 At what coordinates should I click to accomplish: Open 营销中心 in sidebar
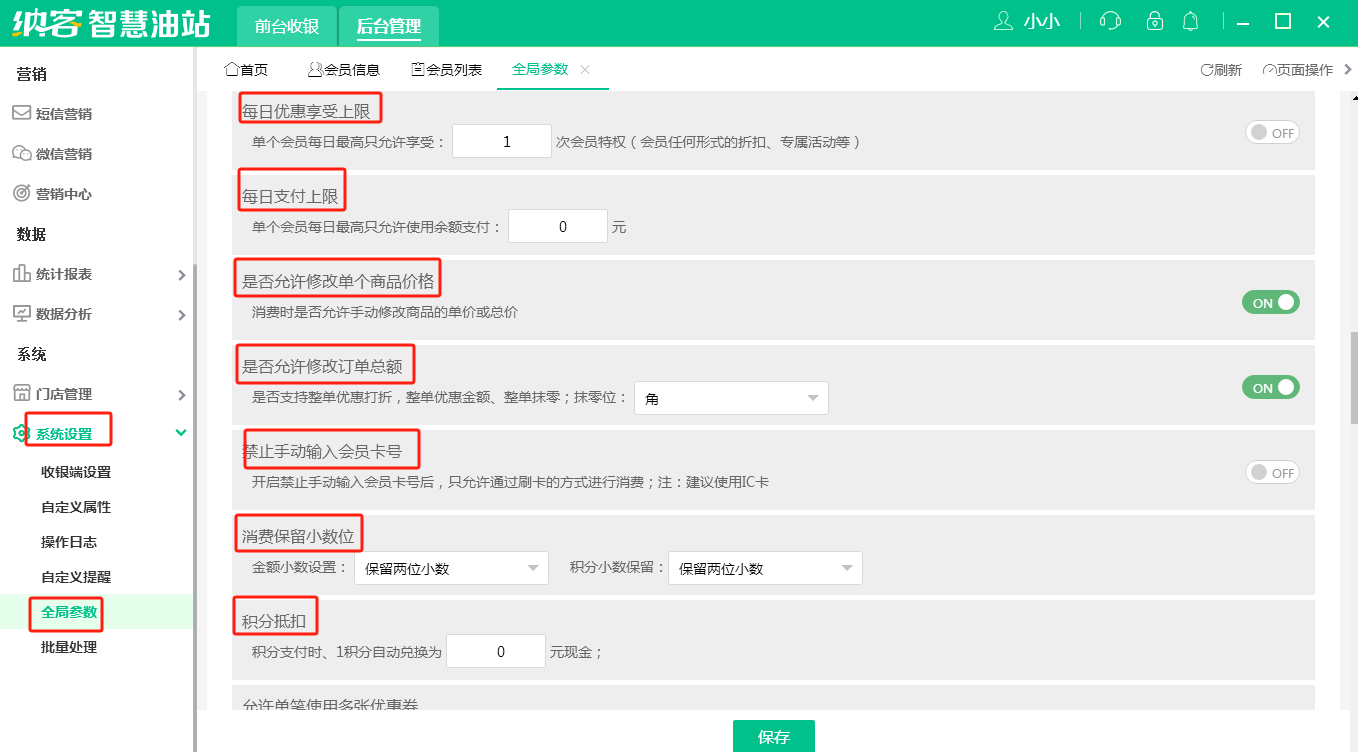(x=64, y=194)
